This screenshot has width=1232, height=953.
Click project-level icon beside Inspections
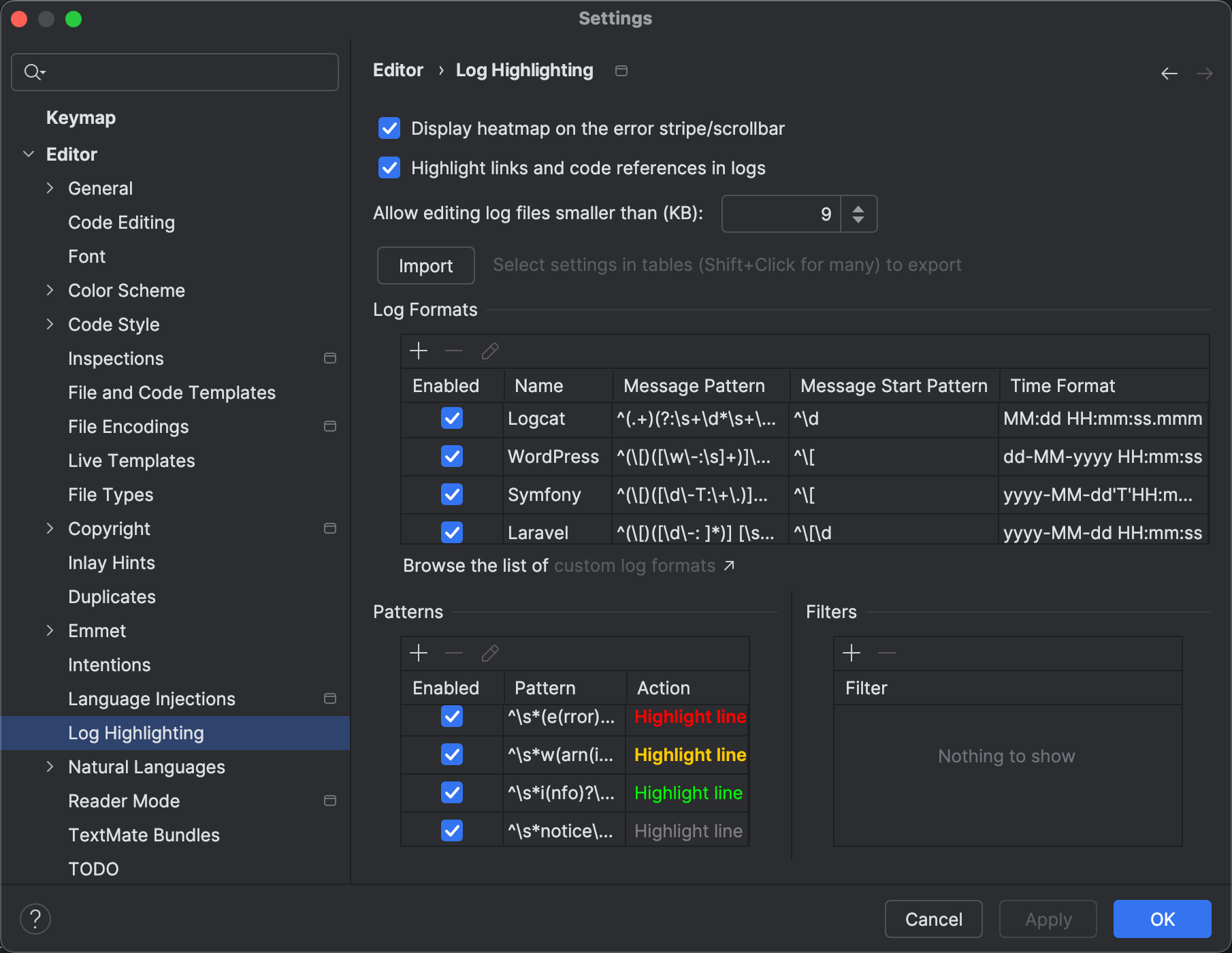coord(330,358)
